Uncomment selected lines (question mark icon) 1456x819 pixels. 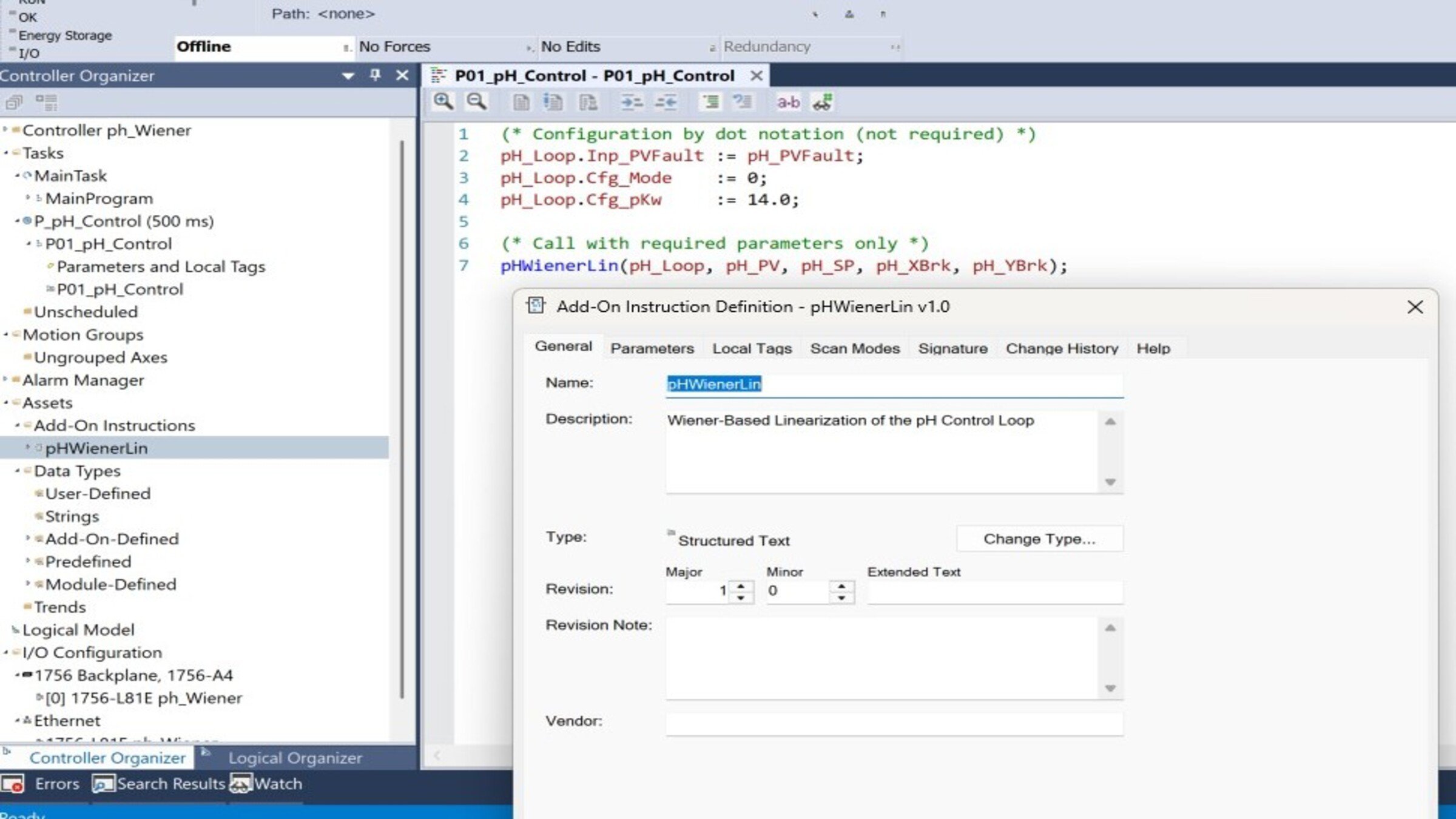click(743, 102)
